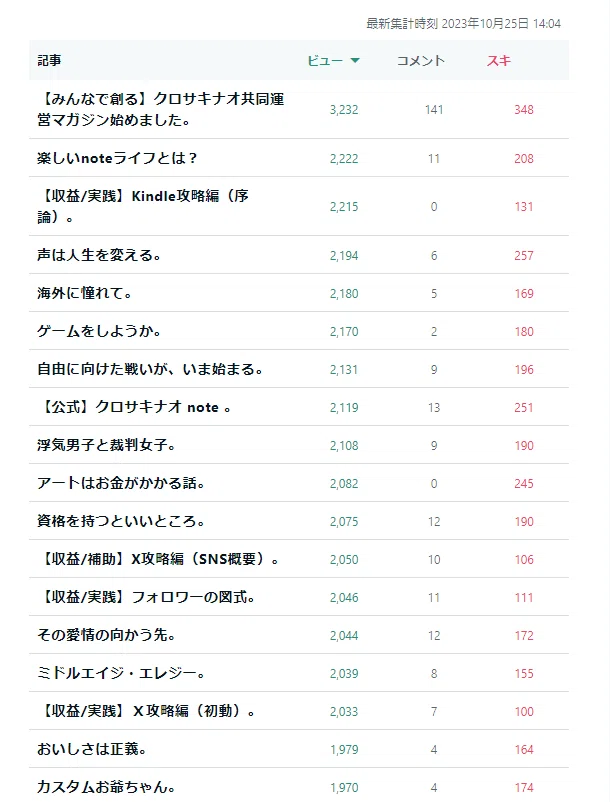Open the article ミドルエイジ・エレジー。
Viewport: 610px width, 802px height.
pyautogui.click(x=121, y=673)
